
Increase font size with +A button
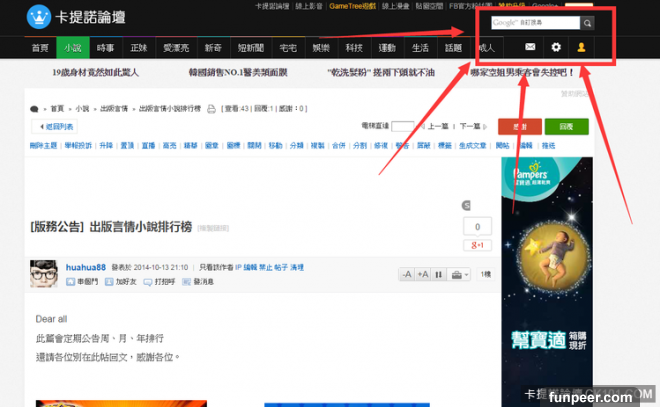pyautogui.click(x=423, y=274)
